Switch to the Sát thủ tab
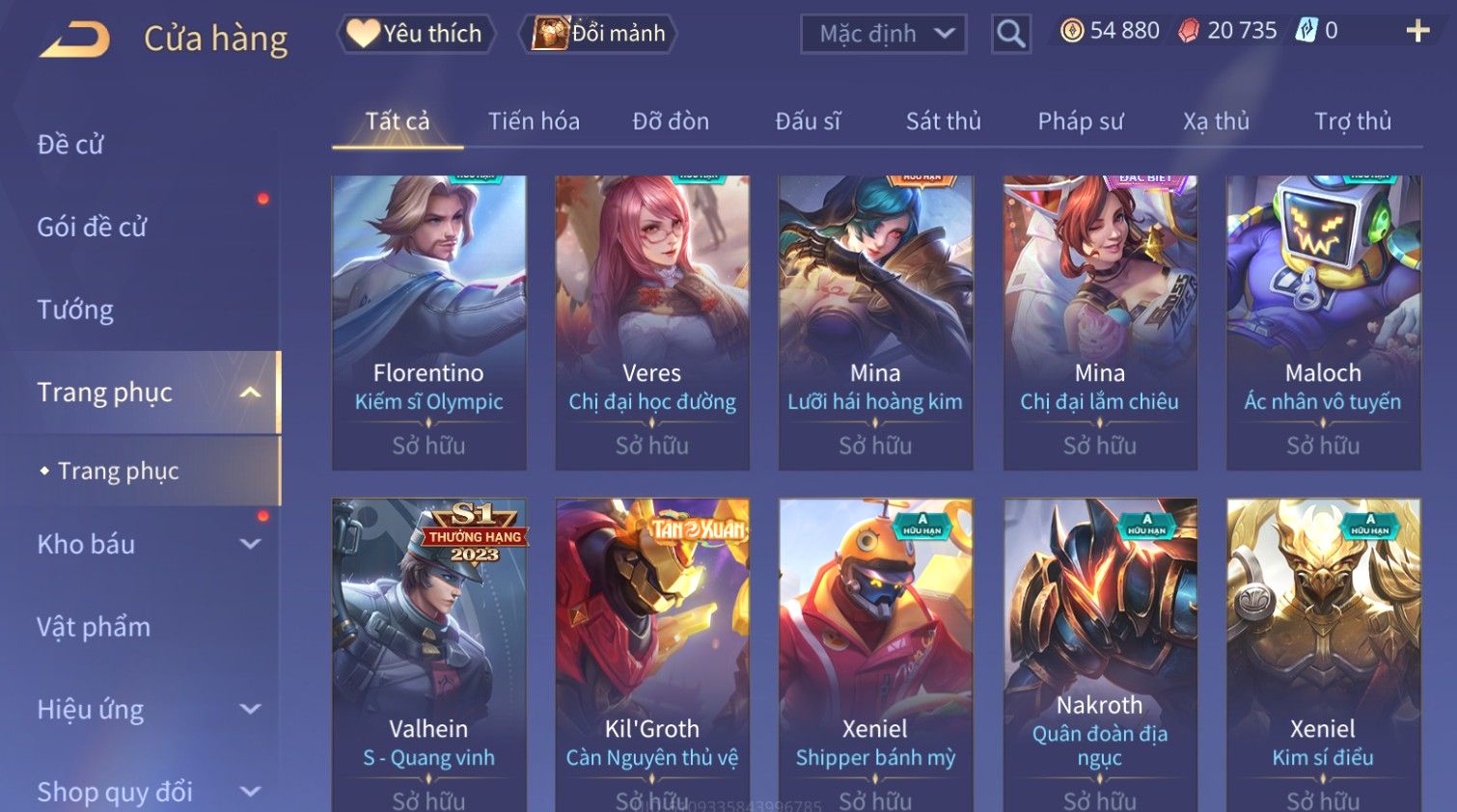 point(943,122)
